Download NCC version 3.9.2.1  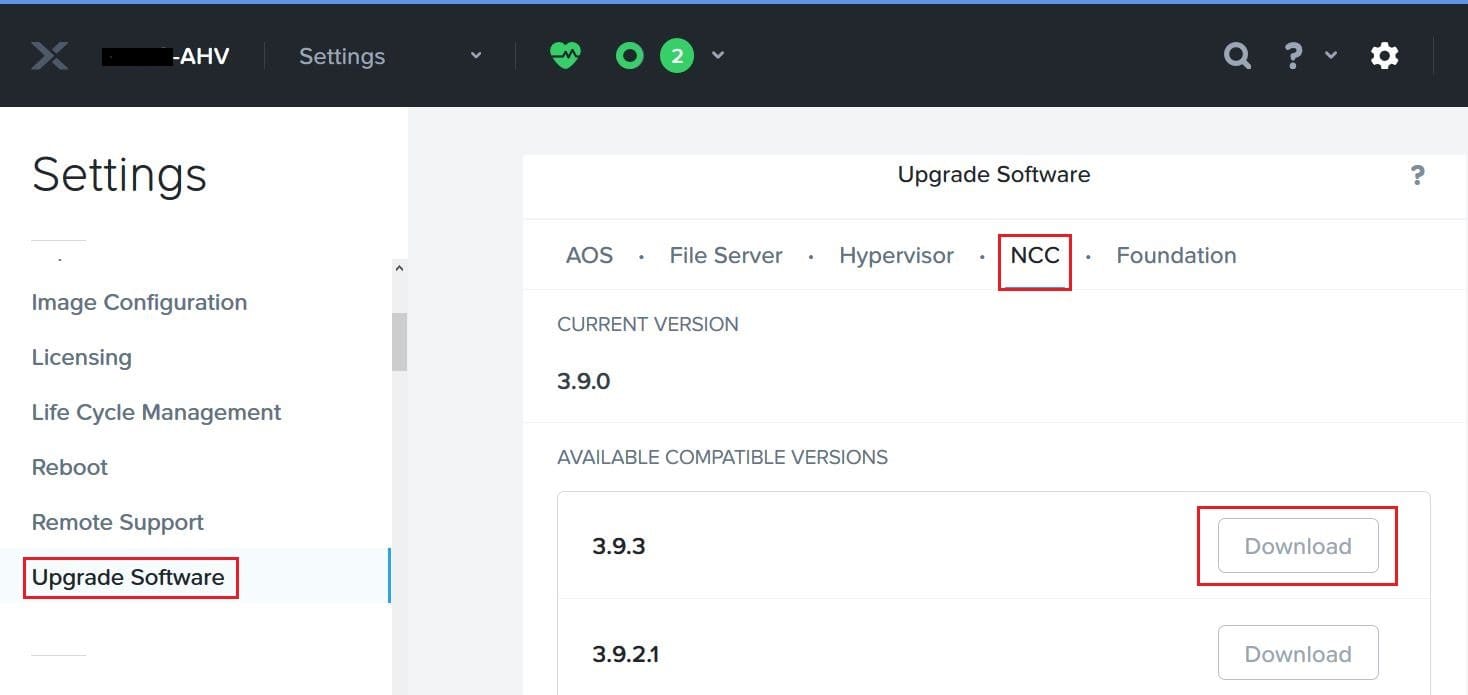1298,654
